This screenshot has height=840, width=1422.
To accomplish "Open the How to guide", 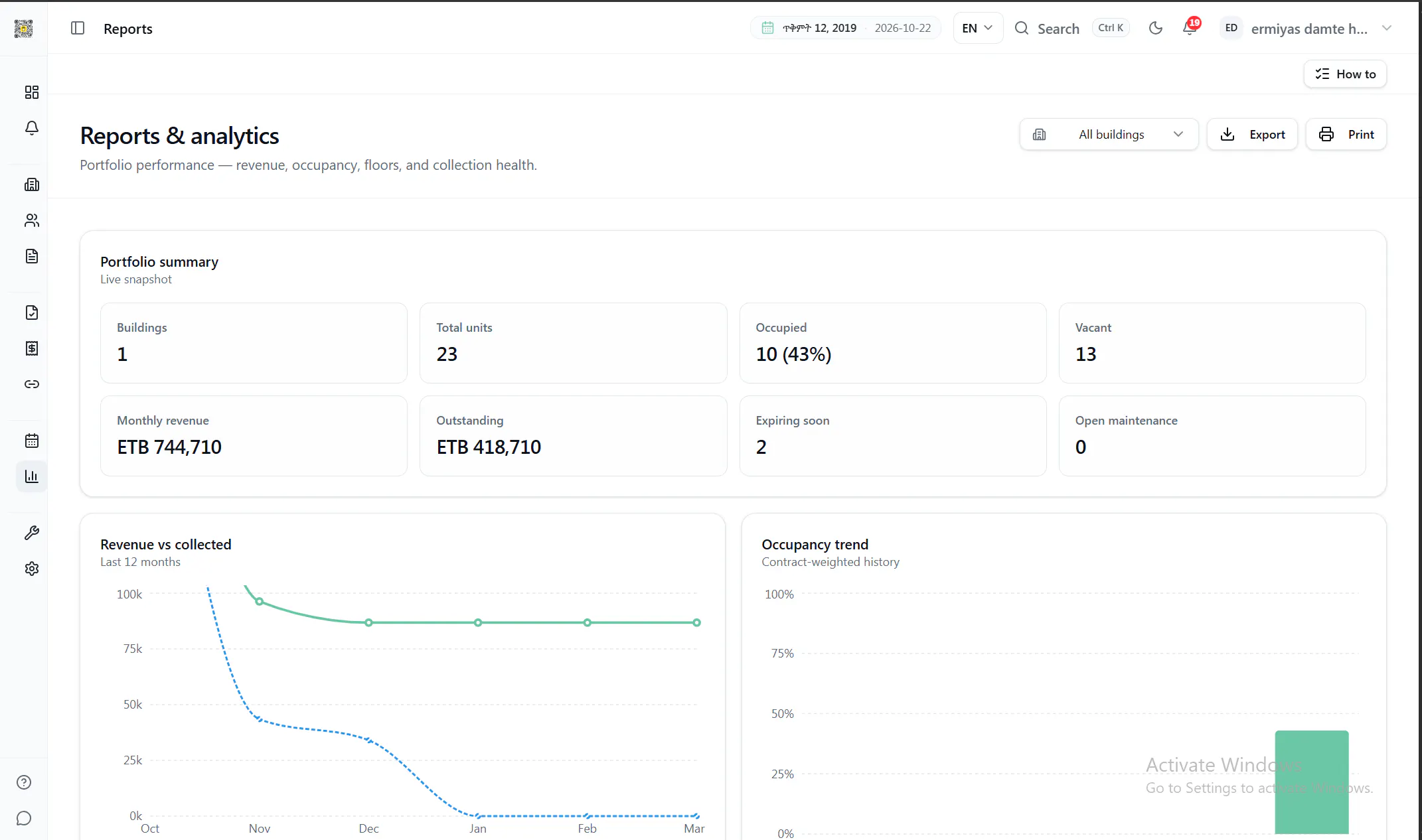I will [x=1345, y=74].
